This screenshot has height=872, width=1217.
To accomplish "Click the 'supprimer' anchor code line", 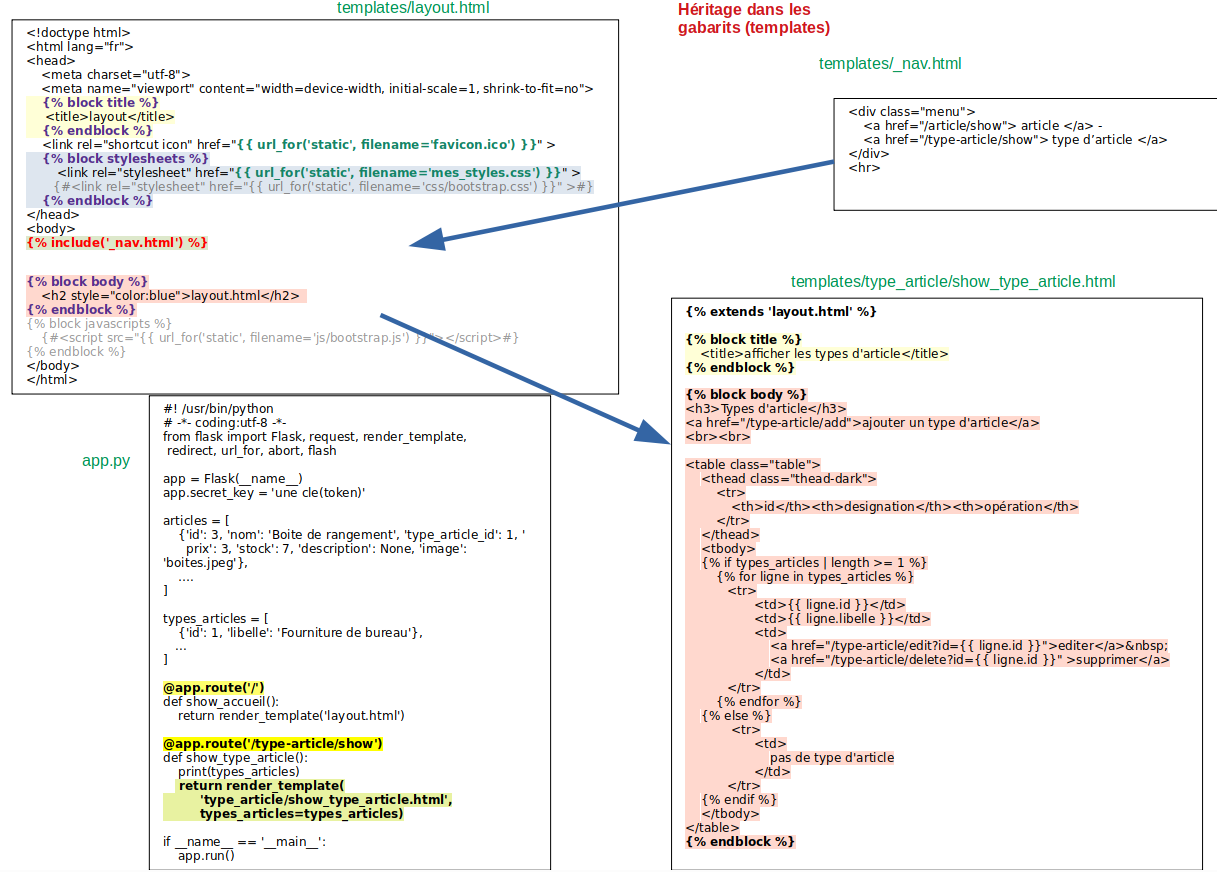I will click(968, 660).
